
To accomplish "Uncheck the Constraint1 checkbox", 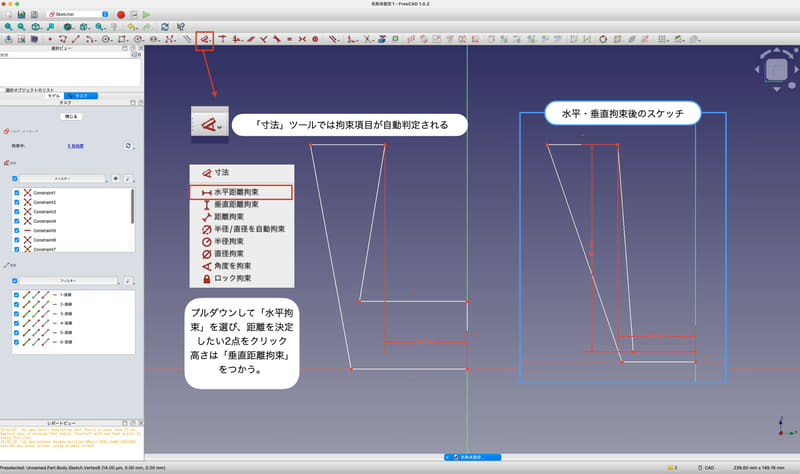I will pos(16,193).
